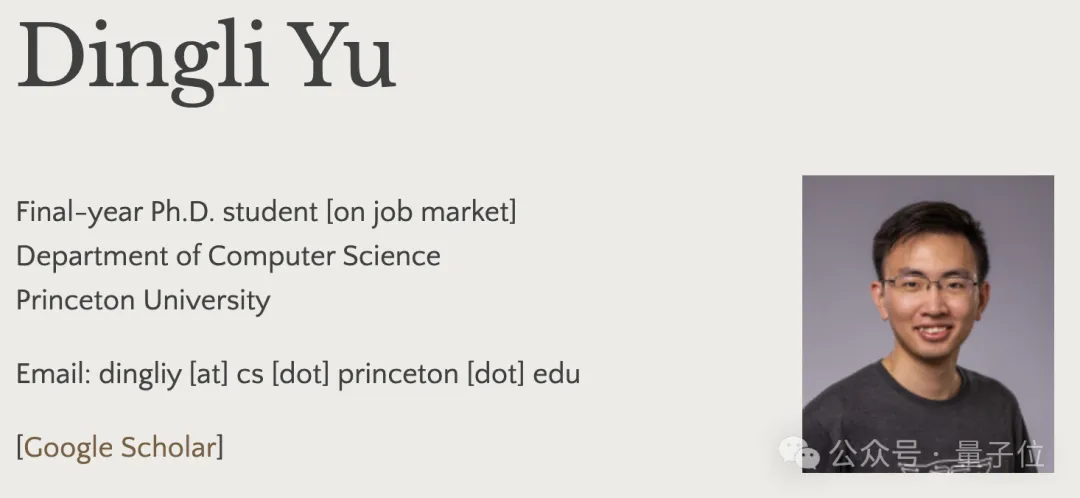Click the profile photo thumbnail
Viewport: 1080px width, 498px height.
pos(928,324)
